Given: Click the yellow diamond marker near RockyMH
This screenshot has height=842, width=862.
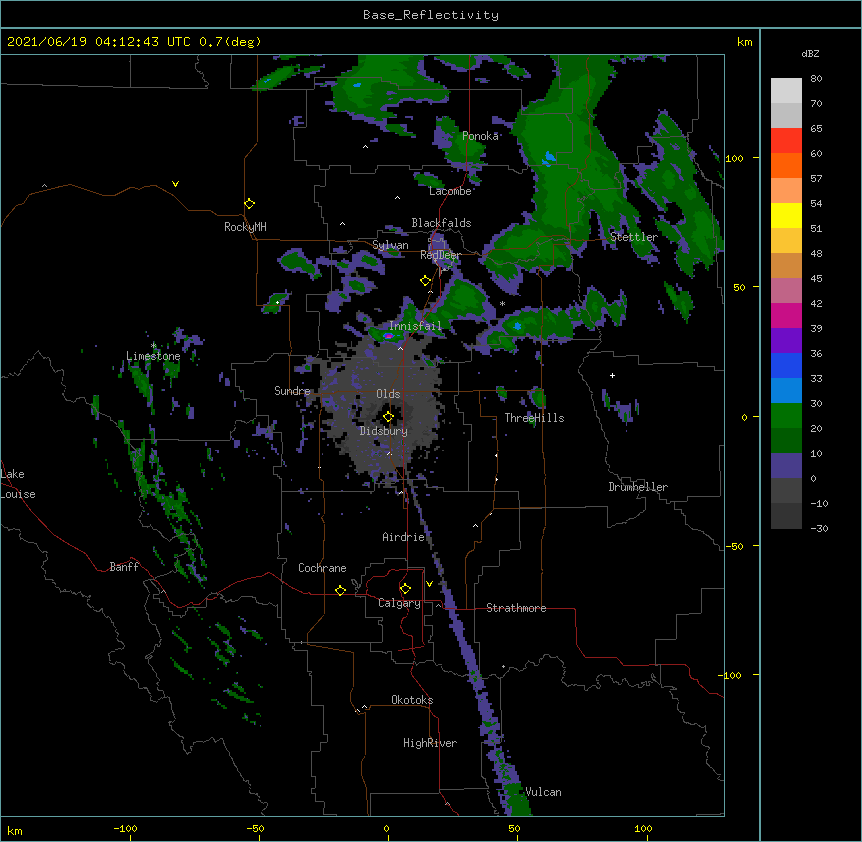Looking at the screenshot, I should tap(250, 204).
